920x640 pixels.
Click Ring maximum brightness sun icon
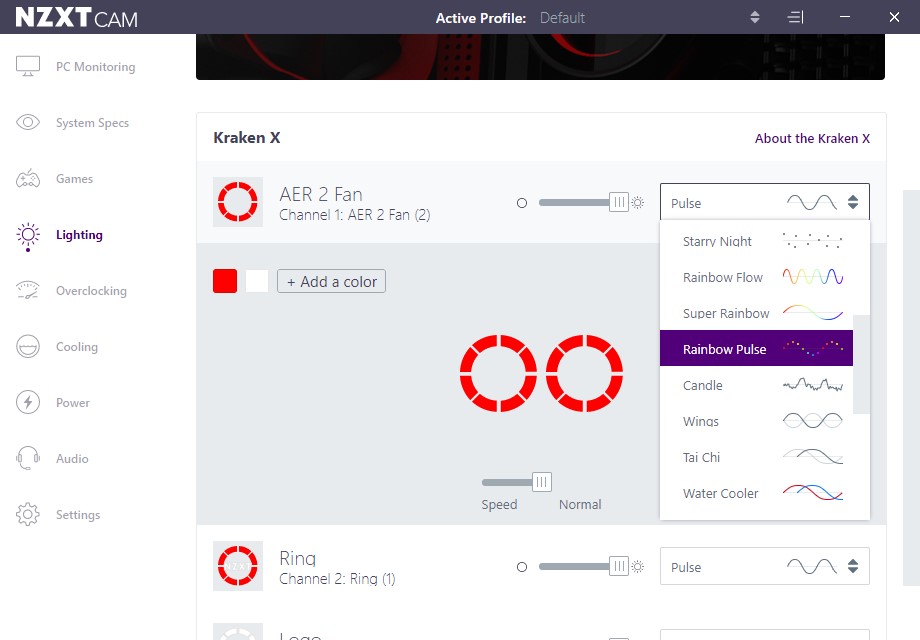click(x=638, y=567)
